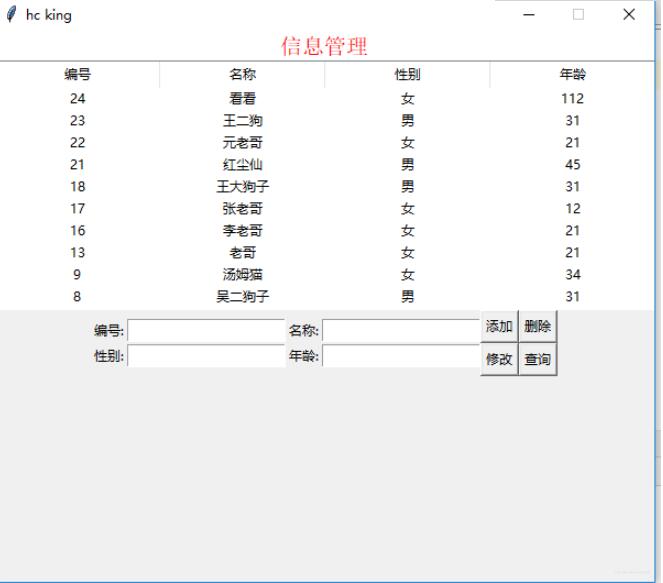The height and width of the screenshot is (583, 663).
Task: Click the 女 cell in 汤姆猫 row
Action: (407, 274)
